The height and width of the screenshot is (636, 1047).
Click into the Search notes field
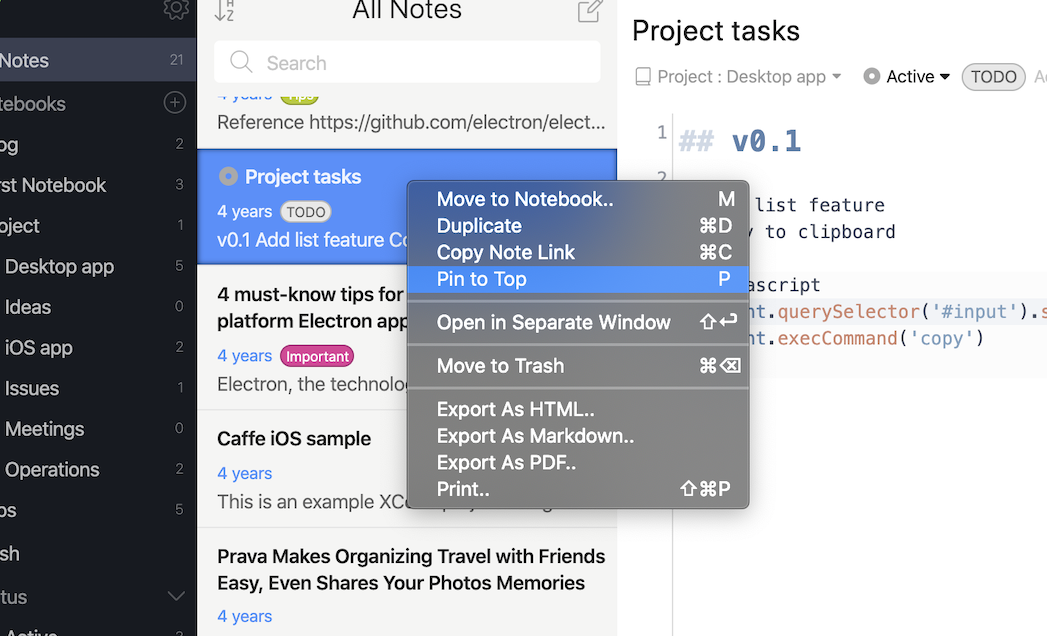(x=420, y=63)
